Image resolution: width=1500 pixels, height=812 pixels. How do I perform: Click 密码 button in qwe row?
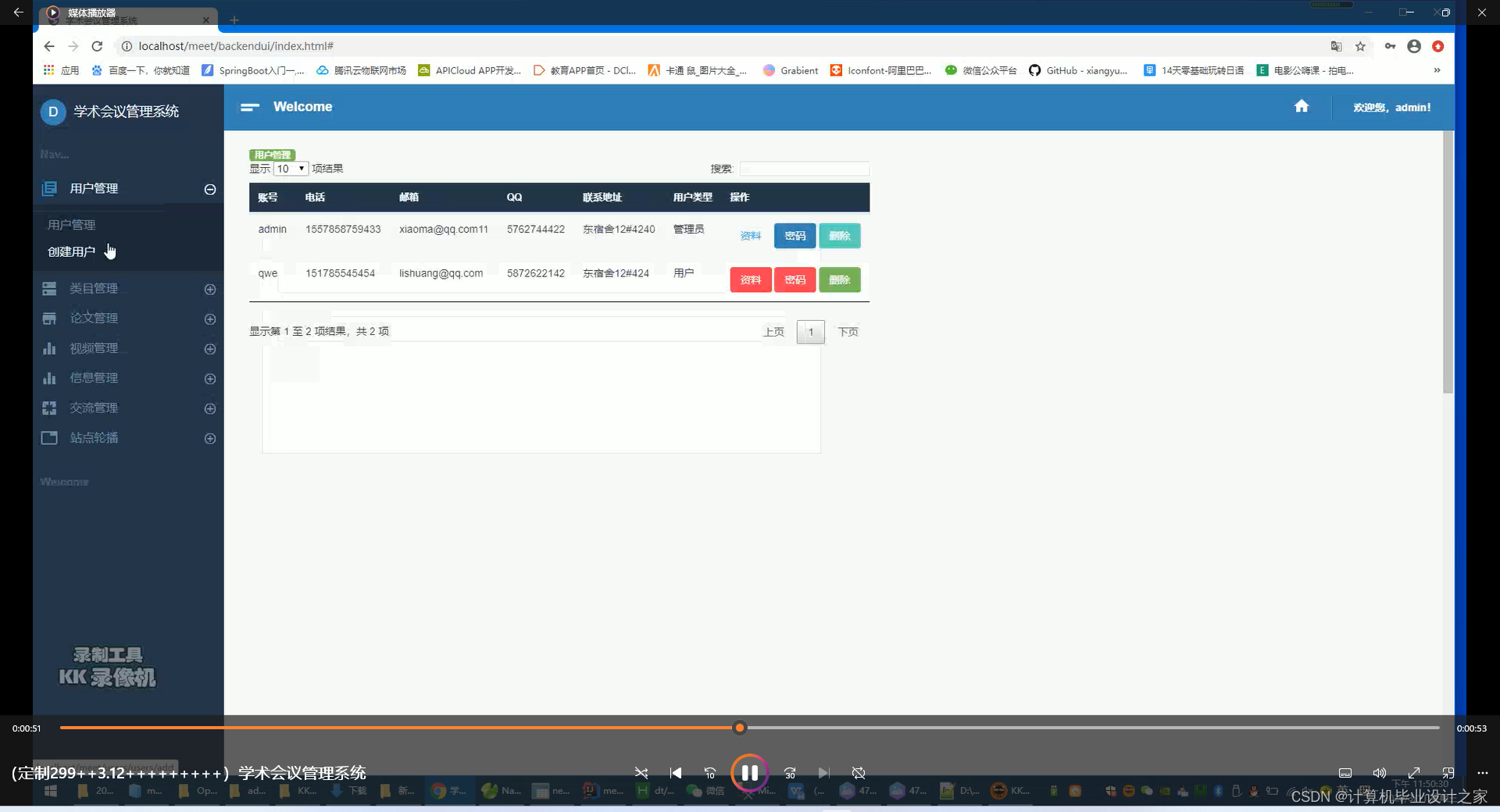(795, 280)
